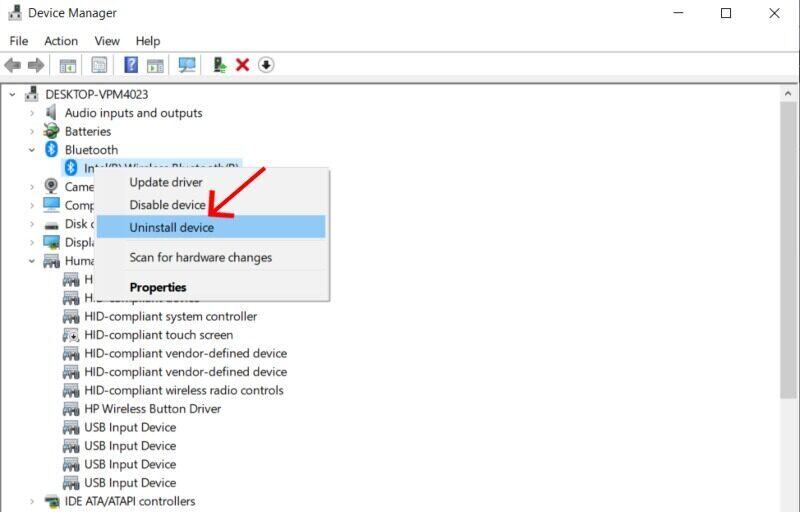Click the Human Interface Devices category icon
Screen dimensions: 800x512
click(x=51, y=261)
